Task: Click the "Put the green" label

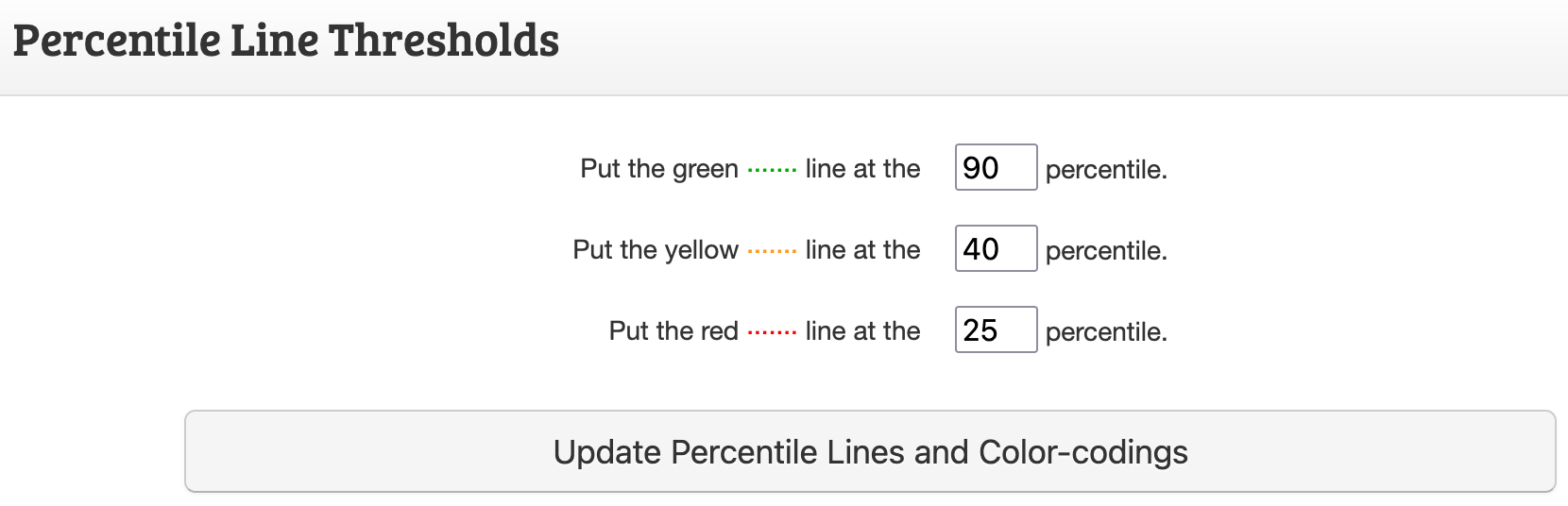Action: coord(658,169)
